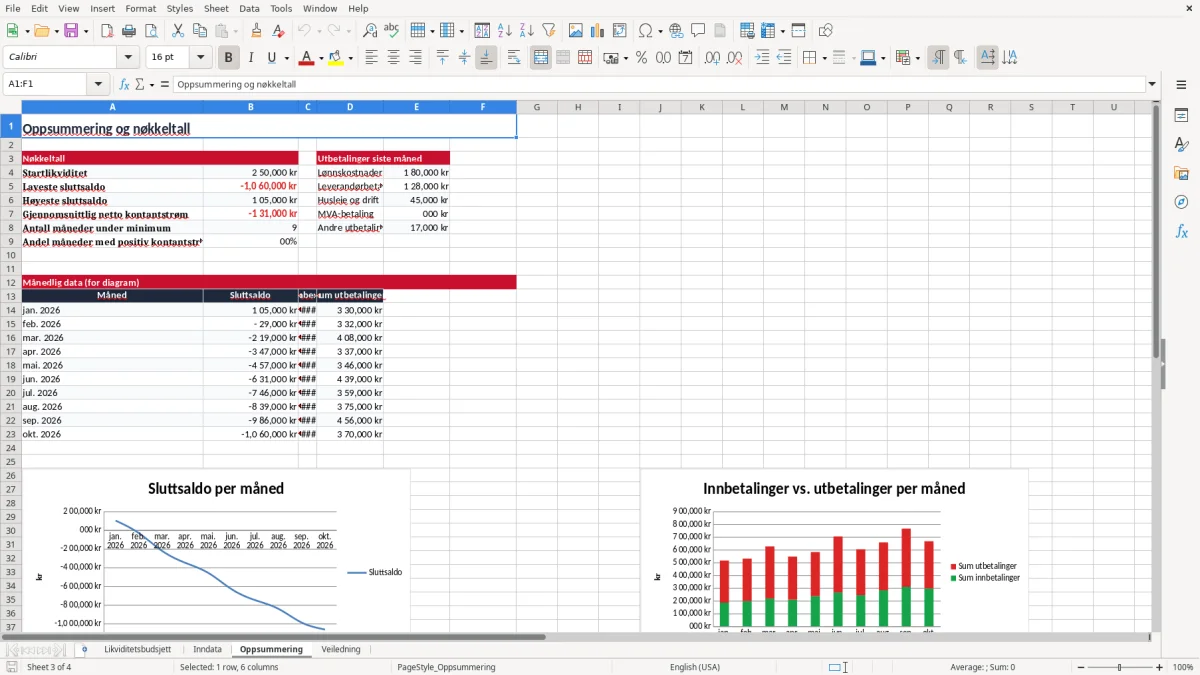
Task: Toggle Merge and Center Cells
Action: [x=541, y=58]
